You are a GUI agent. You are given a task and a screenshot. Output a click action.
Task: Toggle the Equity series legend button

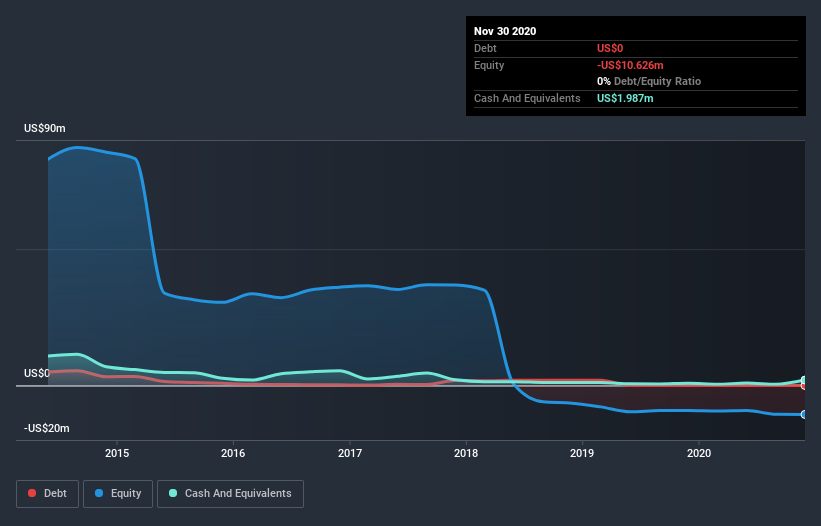[118, 494]
